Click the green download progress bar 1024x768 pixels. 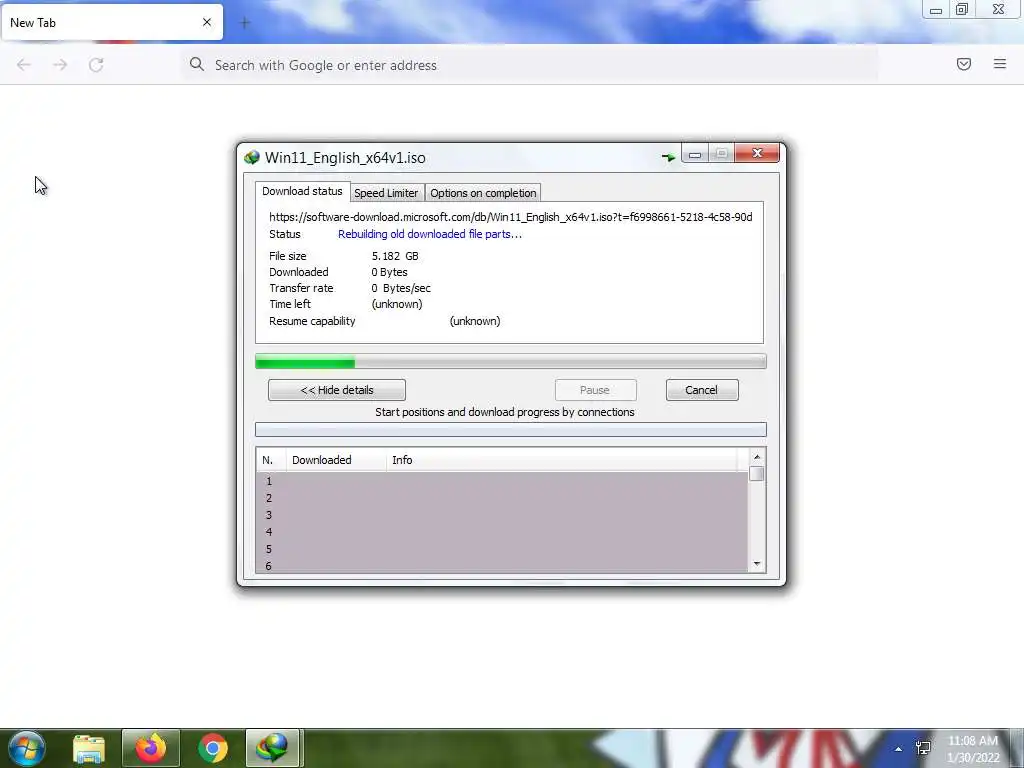pyautogui.click(x=511, y=361)
